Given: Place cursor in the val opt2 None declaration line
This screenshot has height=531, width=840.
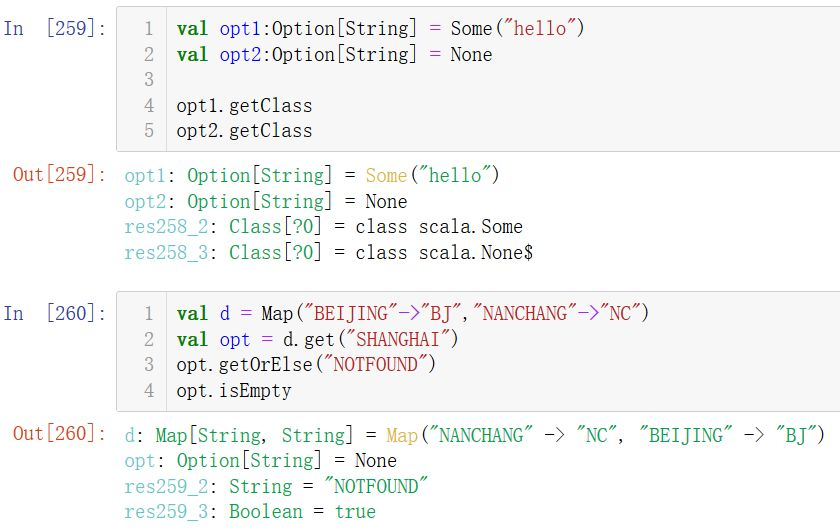Looking at the screenshot, I should tap(334, 54).
